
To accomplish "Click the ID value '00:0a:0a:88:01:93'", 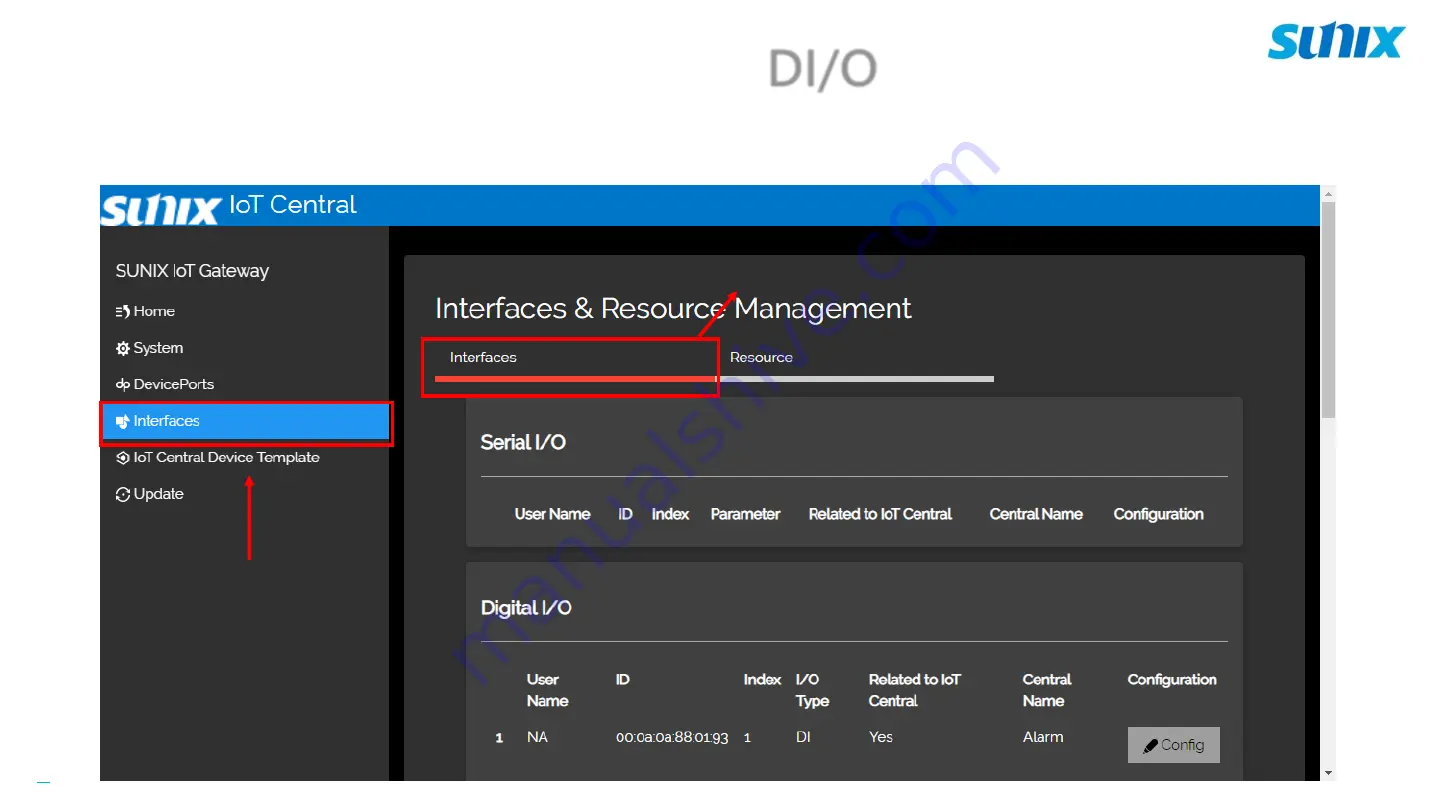I will click(x=672, y=737).
